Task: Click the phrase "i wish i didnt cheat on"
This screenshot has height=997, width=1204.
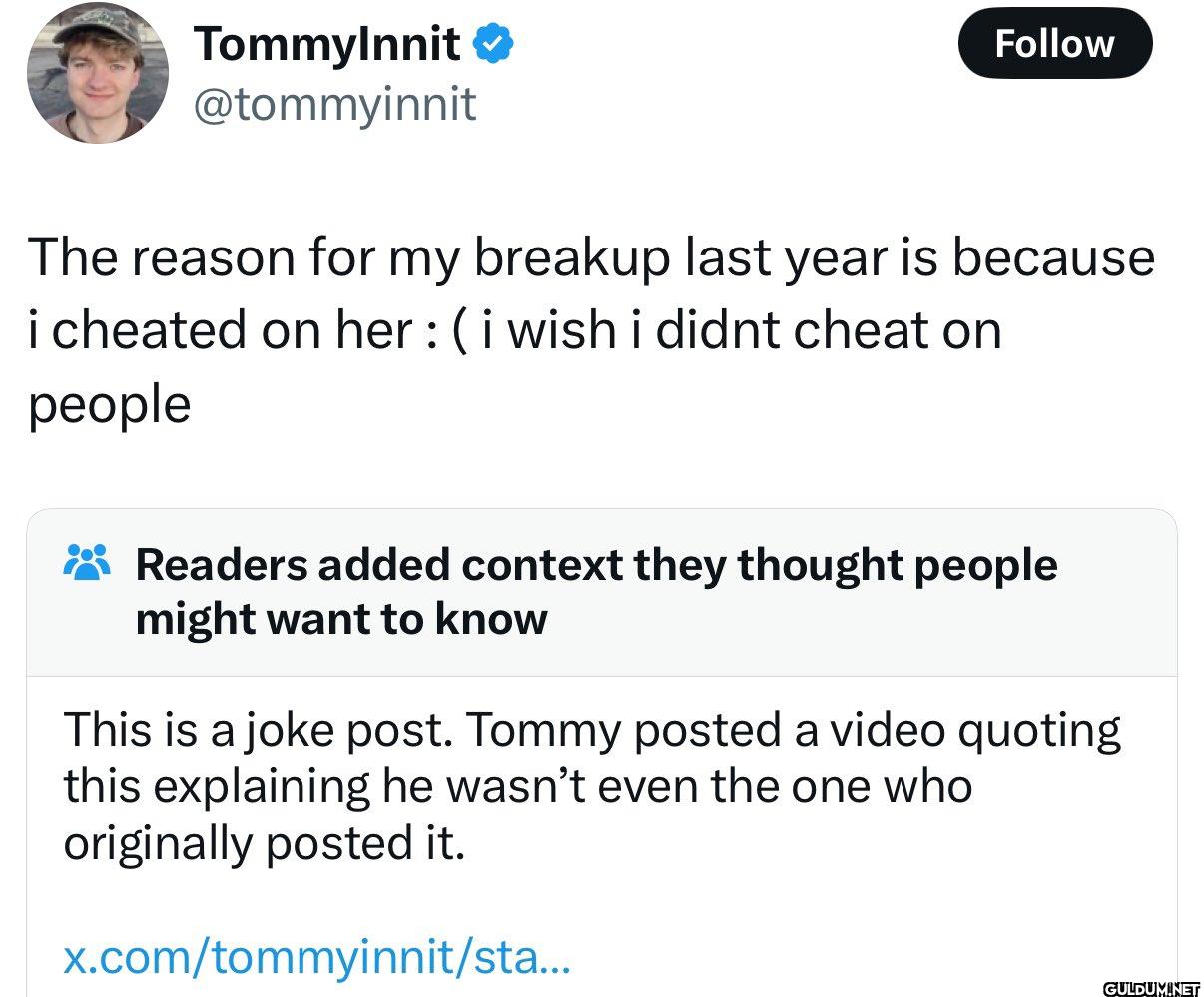Action: (741, 331)
